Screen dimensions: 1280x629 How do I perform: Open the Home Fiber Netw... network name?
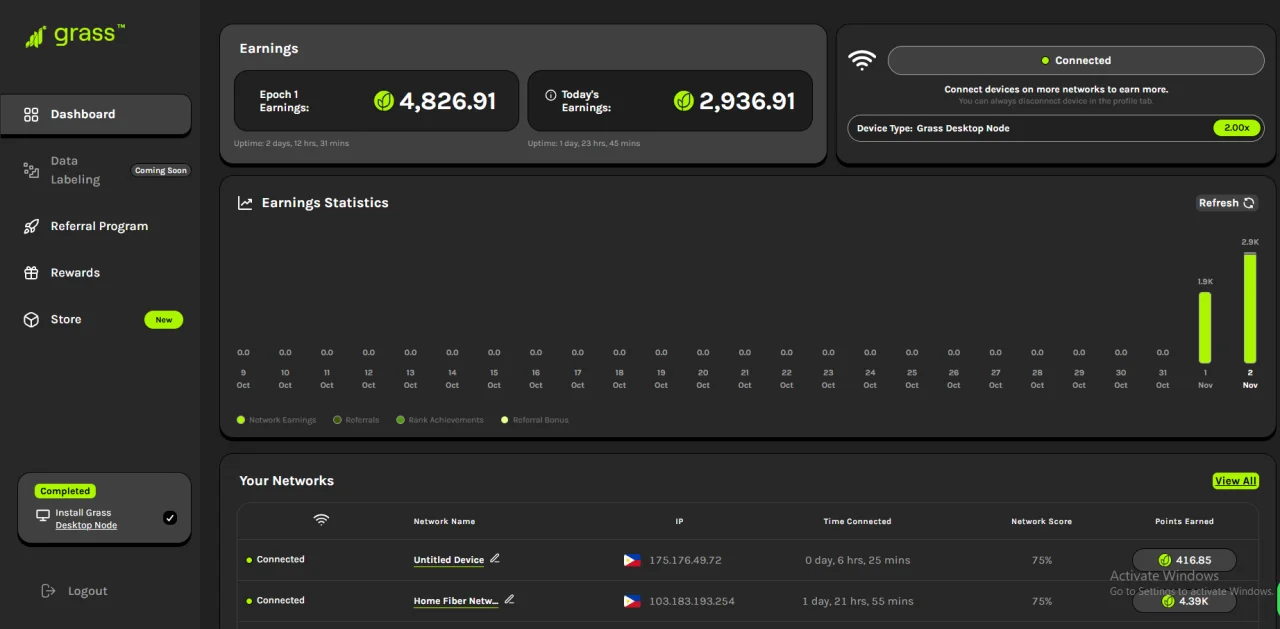tap(456, 601)
